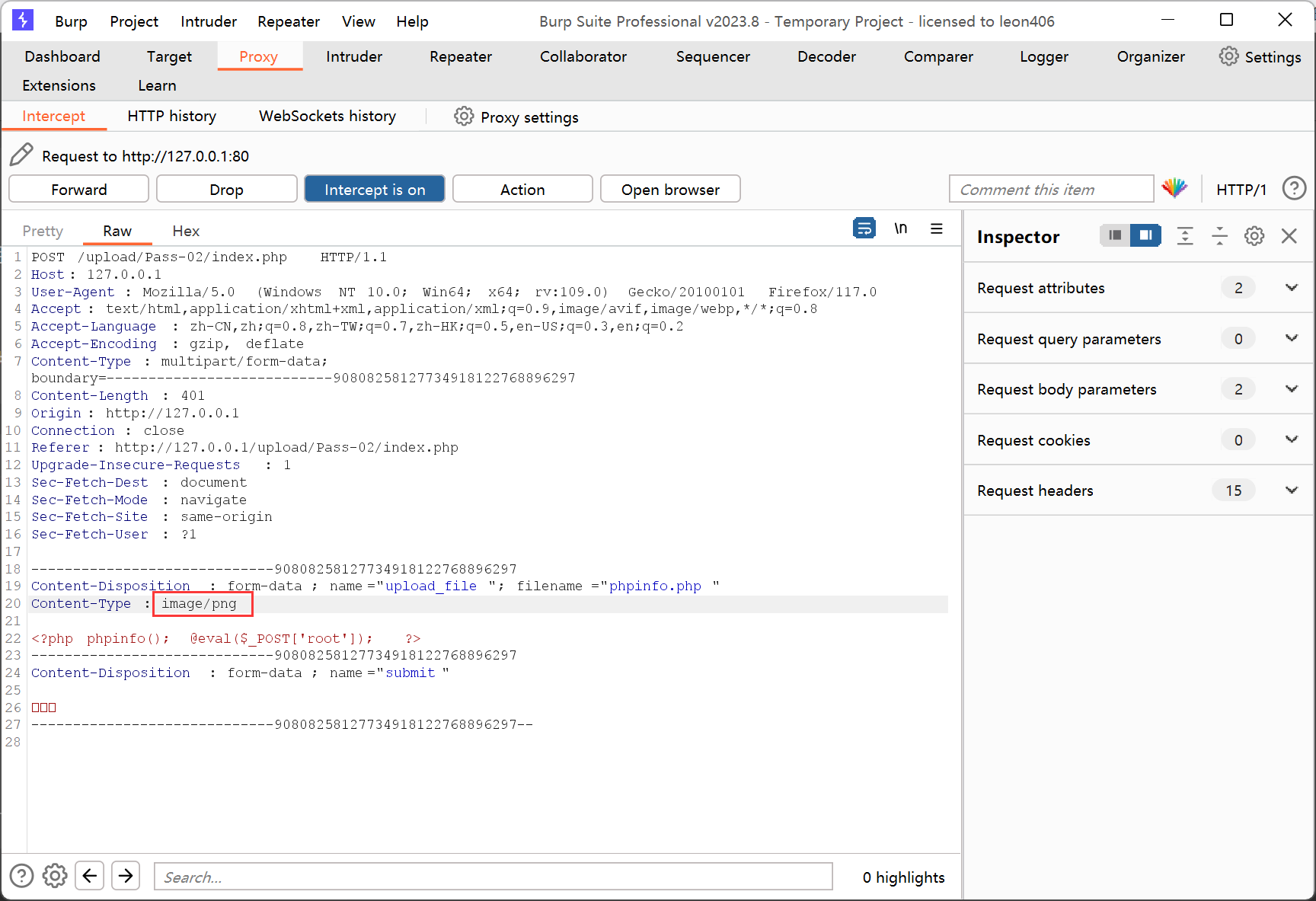Click the help question mark near HTTP/1
This screenshot has width=1316, height=901.
1294,188
